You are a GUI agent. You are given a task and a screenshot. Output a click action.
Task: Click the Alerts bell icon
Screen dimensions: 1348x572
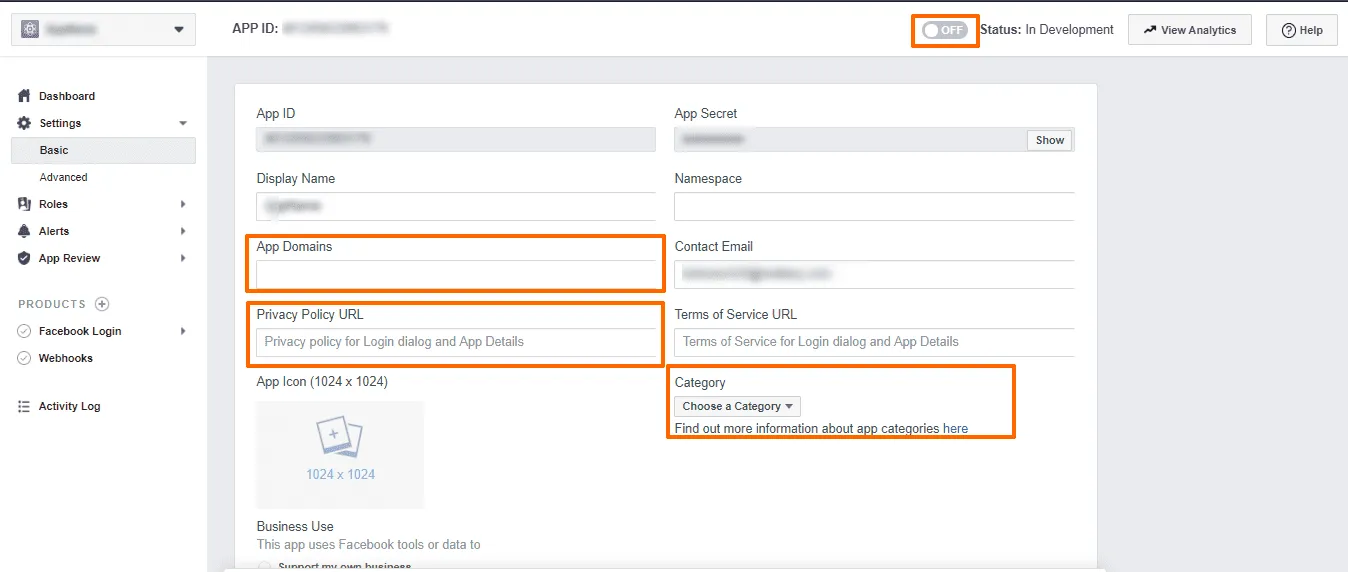point(25,231)
